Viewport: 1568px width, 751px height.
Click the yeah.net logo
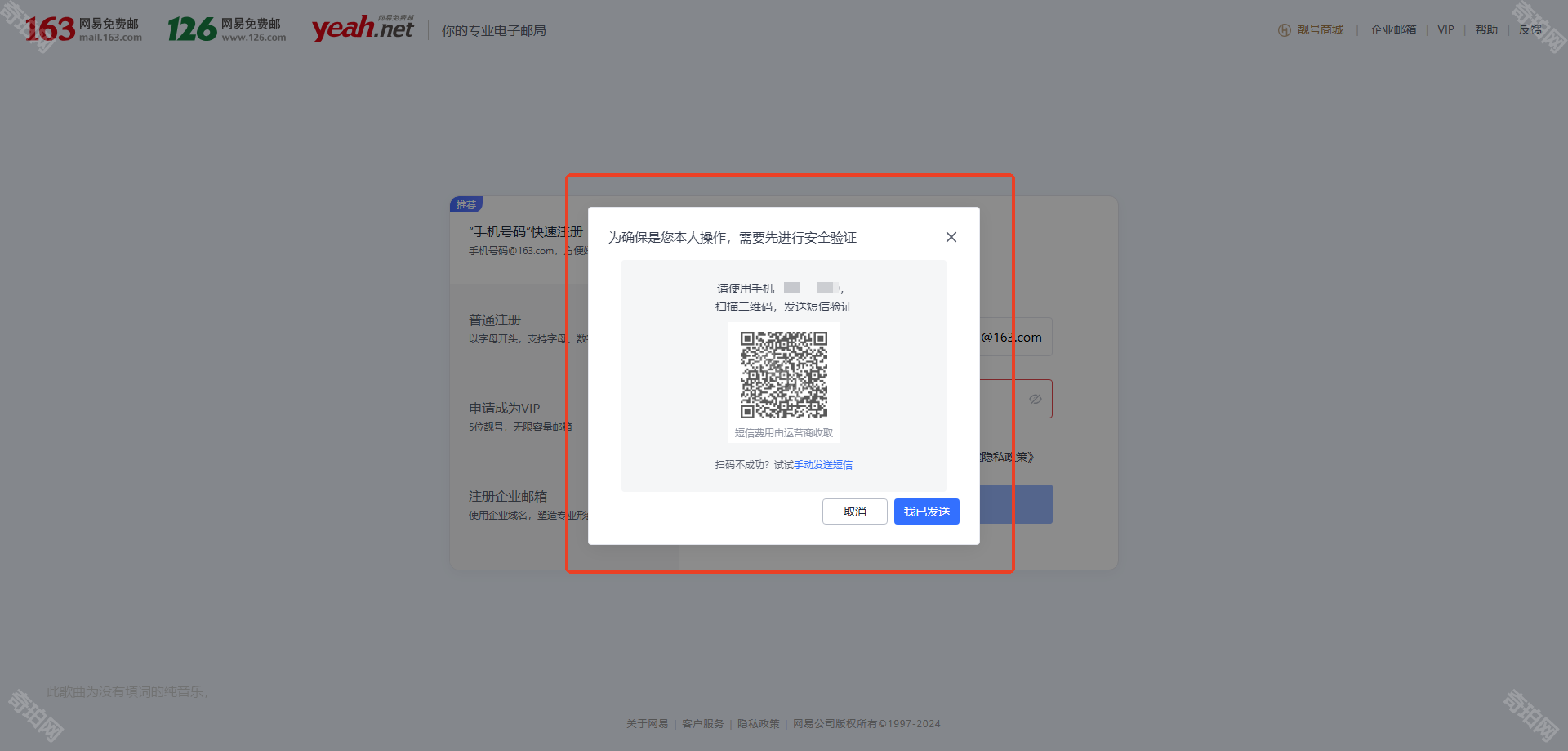[363, 29]
